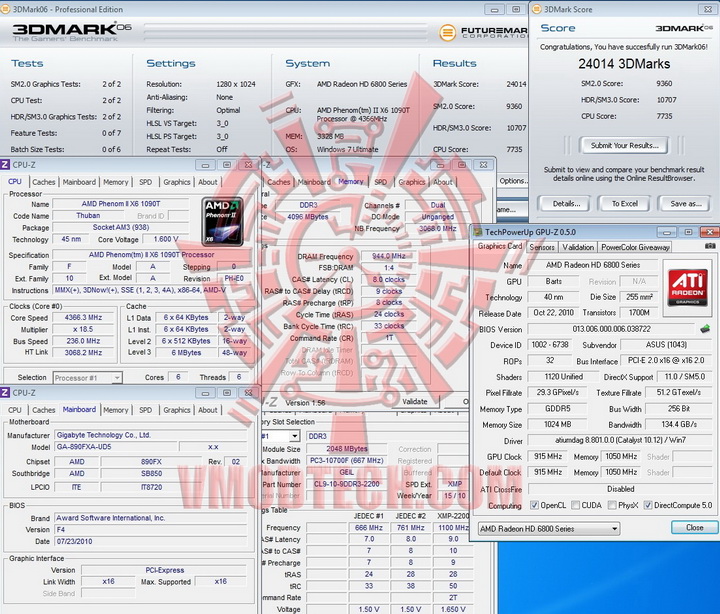This screenshot has height=614, width=720.
Task: Click the Futuremark Corporation logo
Action: [x=483, y=33]
